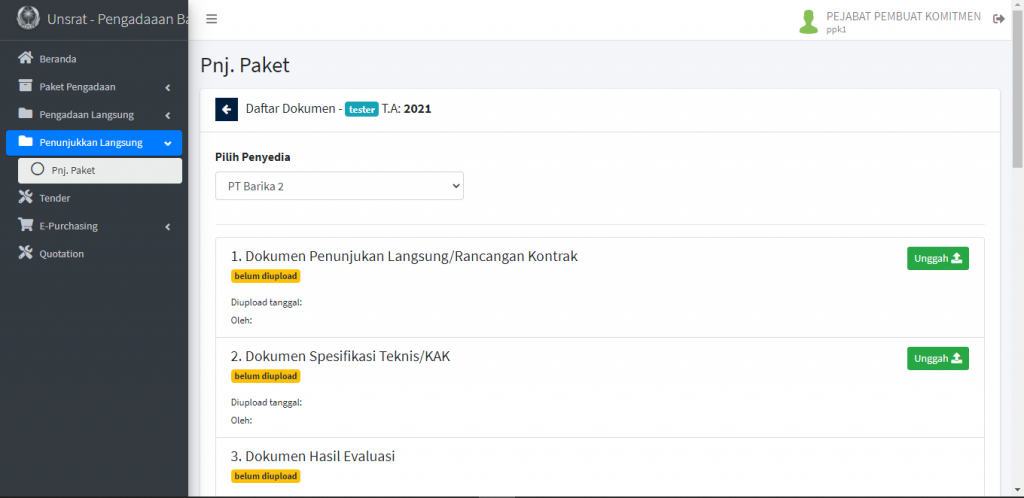
Task: Open the Quotation menu item
Action: (x=61, y=254)
